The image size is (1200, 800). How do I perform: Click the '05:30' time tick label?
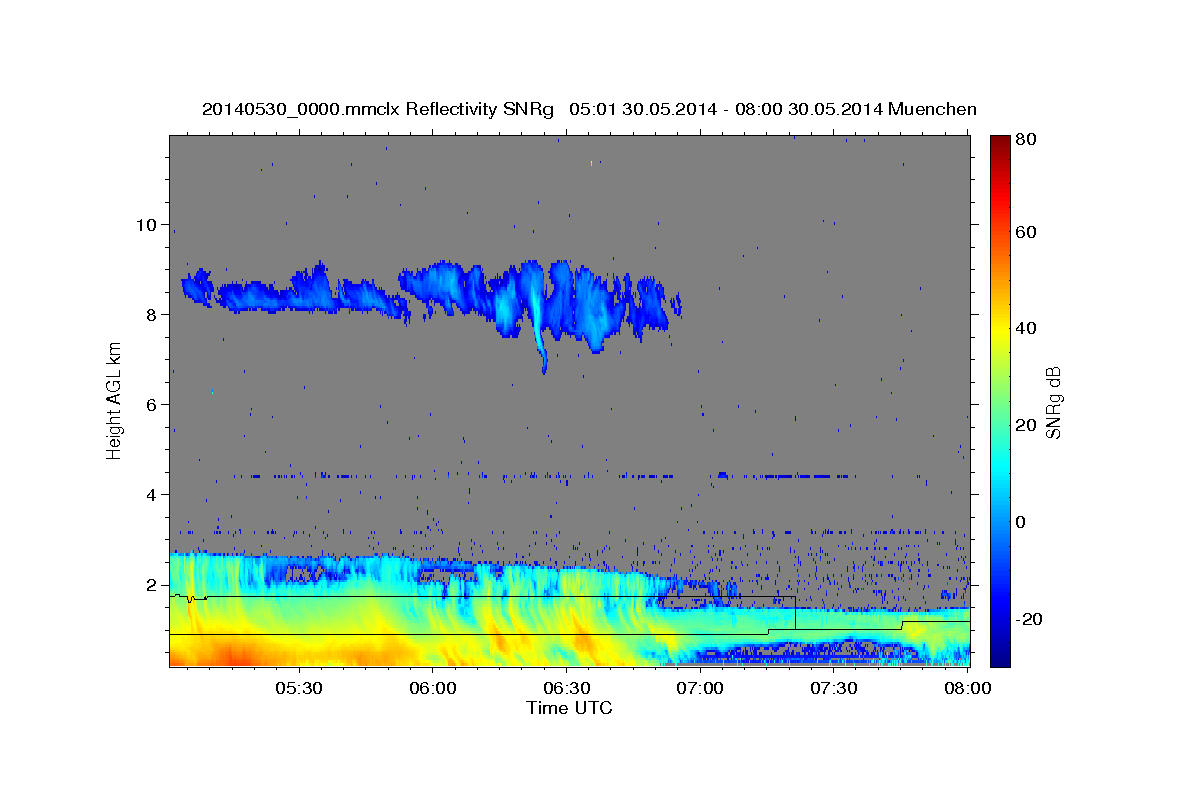click(x=298, y=689)
